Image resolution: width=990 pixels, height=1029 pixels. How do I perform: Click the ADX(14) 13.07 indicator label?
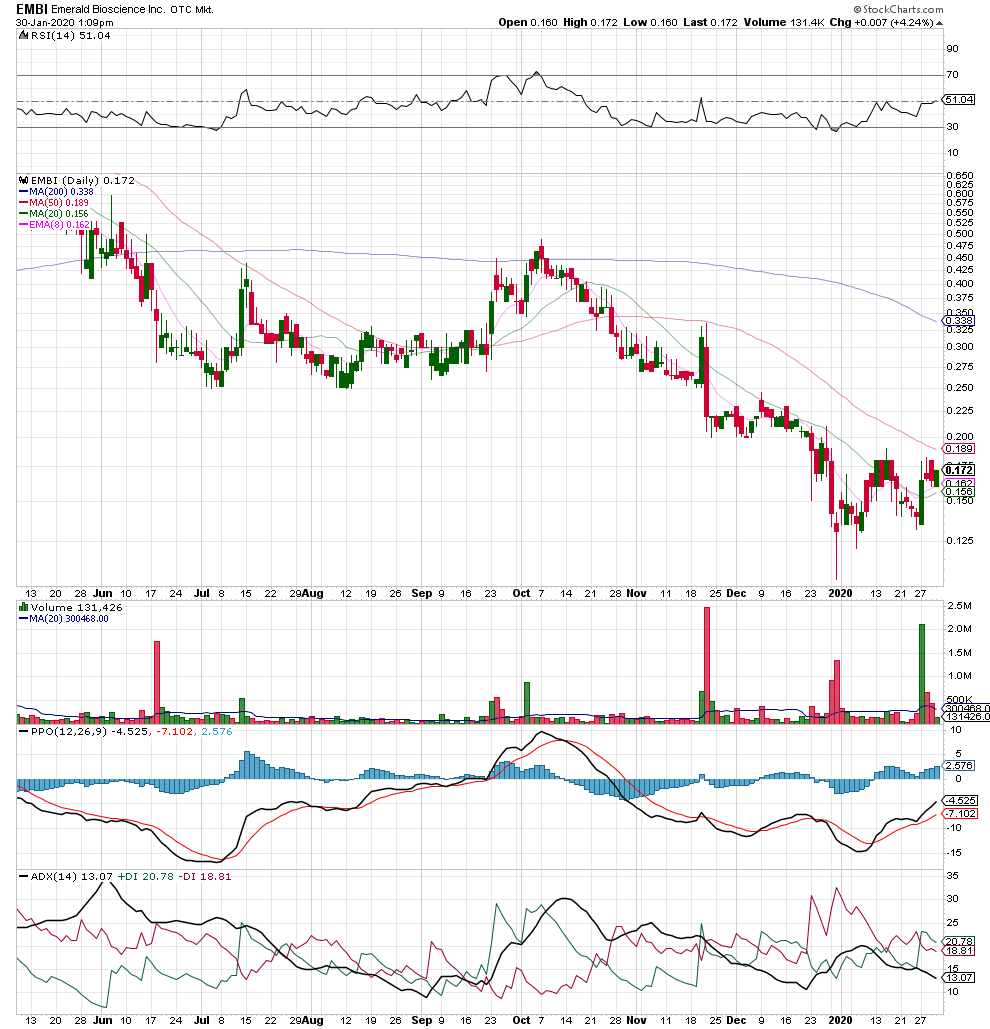(72, 877)
